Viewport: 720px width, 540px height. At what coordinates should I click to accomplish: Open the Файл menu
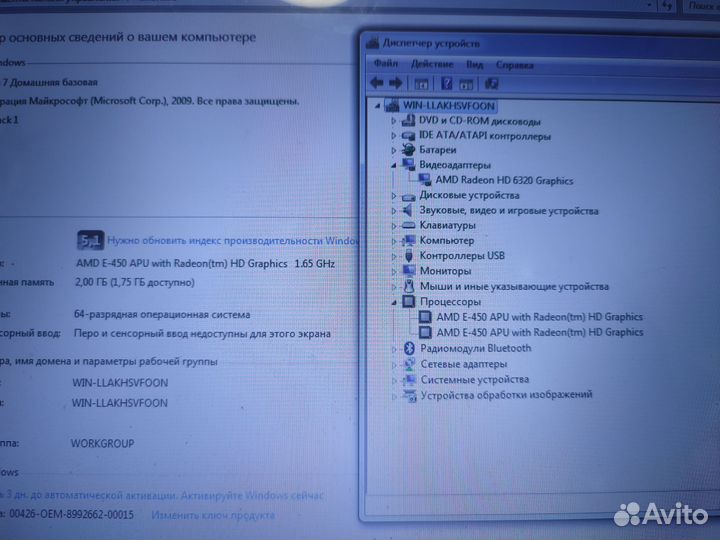click(386, 63)
